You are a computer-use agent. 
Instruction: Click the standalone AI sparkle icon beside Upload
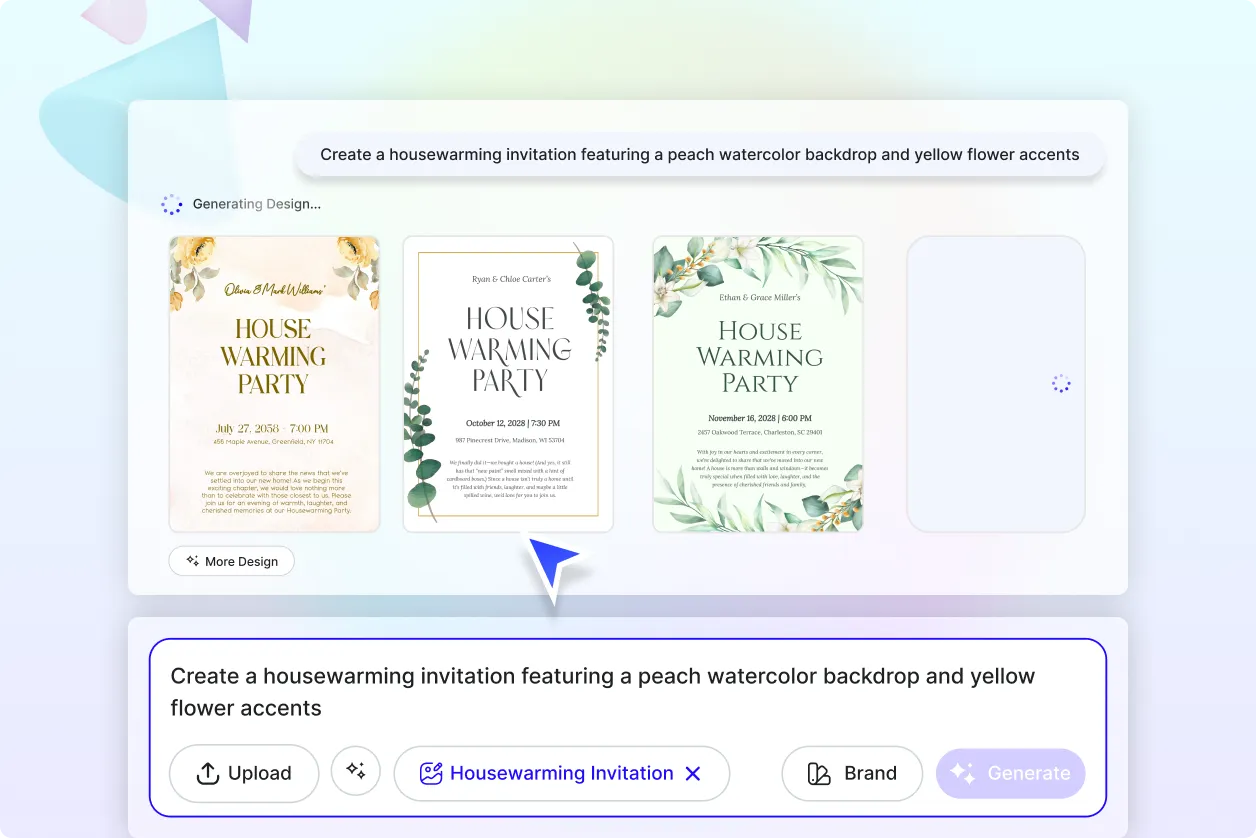pos(356,772)
